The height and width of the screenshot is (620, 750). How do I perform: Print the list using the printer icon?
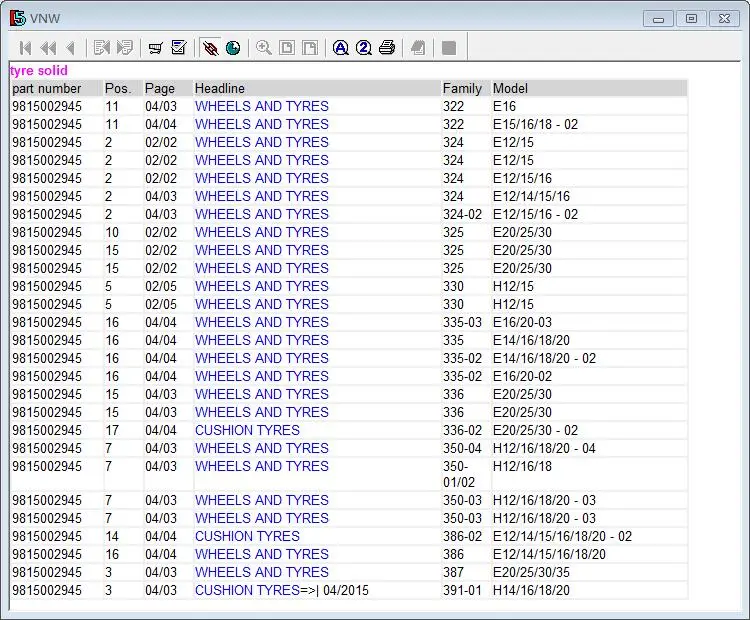click(387, 48)
